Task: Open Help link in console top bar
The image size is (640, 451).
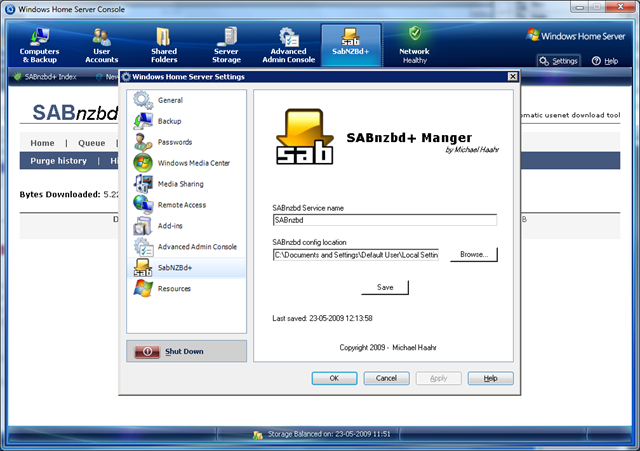Action: [611, 61]
